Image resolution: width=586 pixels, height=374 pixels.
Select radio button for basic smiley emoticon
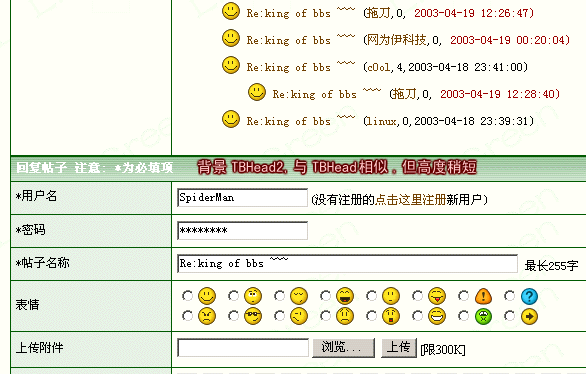(187, 296)
